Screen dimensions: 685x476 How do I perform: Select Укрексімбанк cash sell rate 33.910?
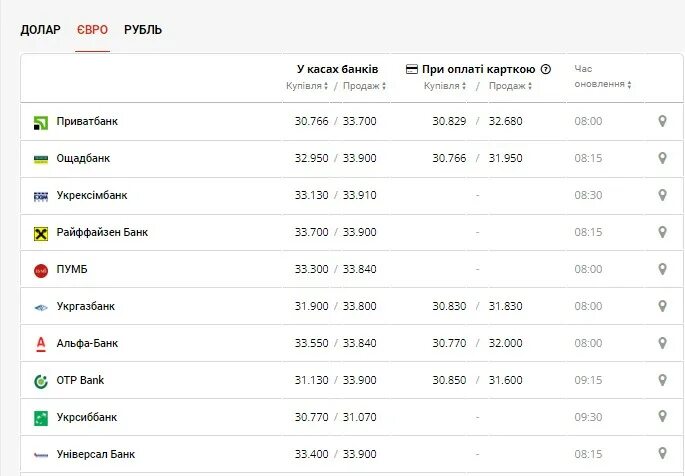pyautogui.click(x=360, y=195)
